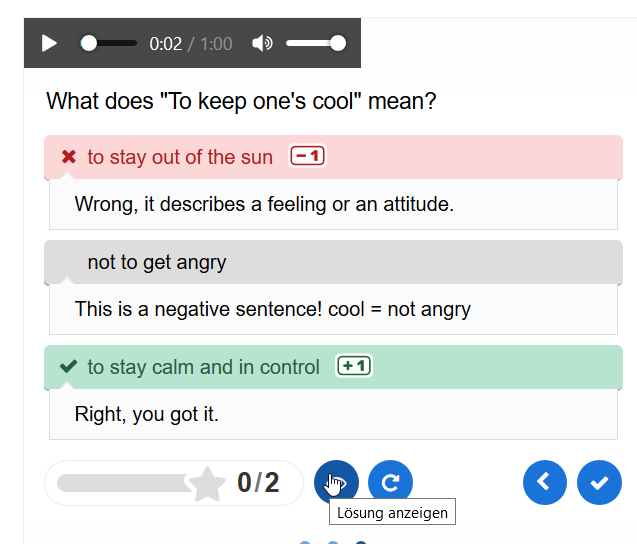Click the 0/2 score display

(258, 484)
